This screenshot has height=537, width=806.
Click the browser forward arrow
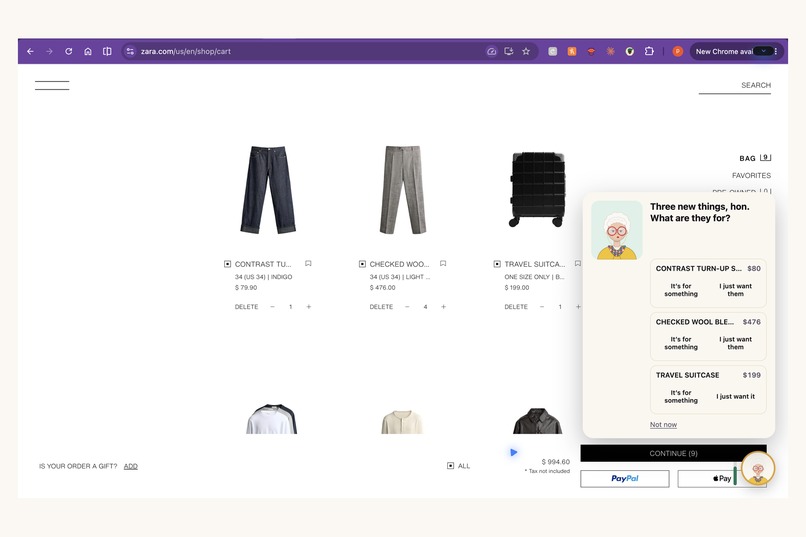coord(49,51)
